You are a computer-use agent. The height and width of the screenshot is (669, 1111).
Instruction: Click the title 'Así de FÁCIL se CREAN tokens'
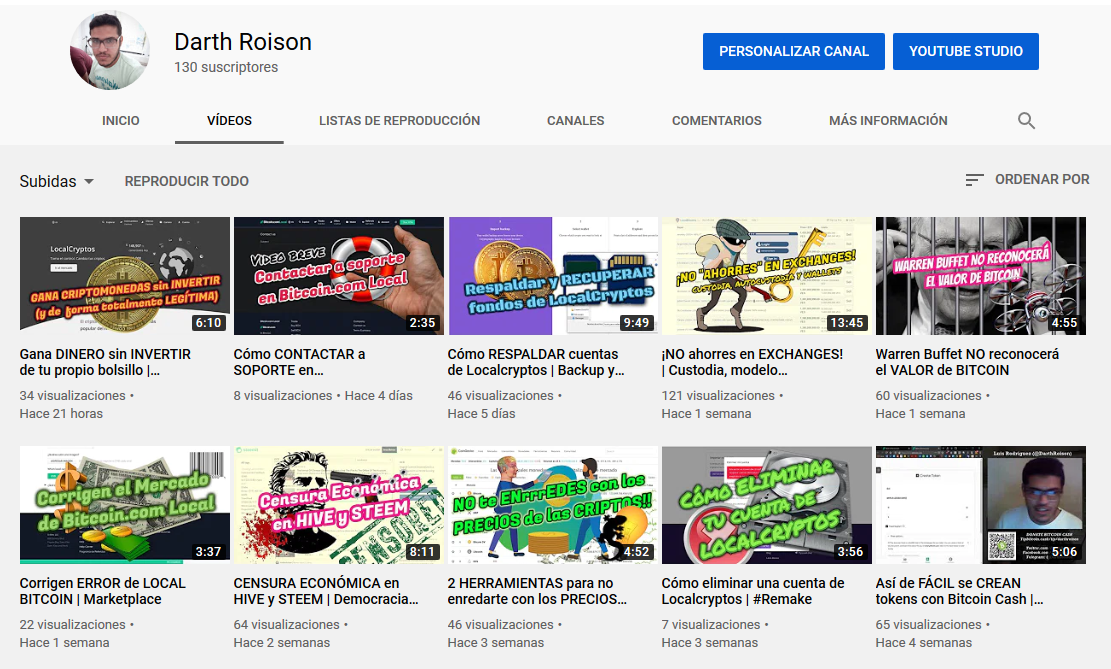point(959,591)
